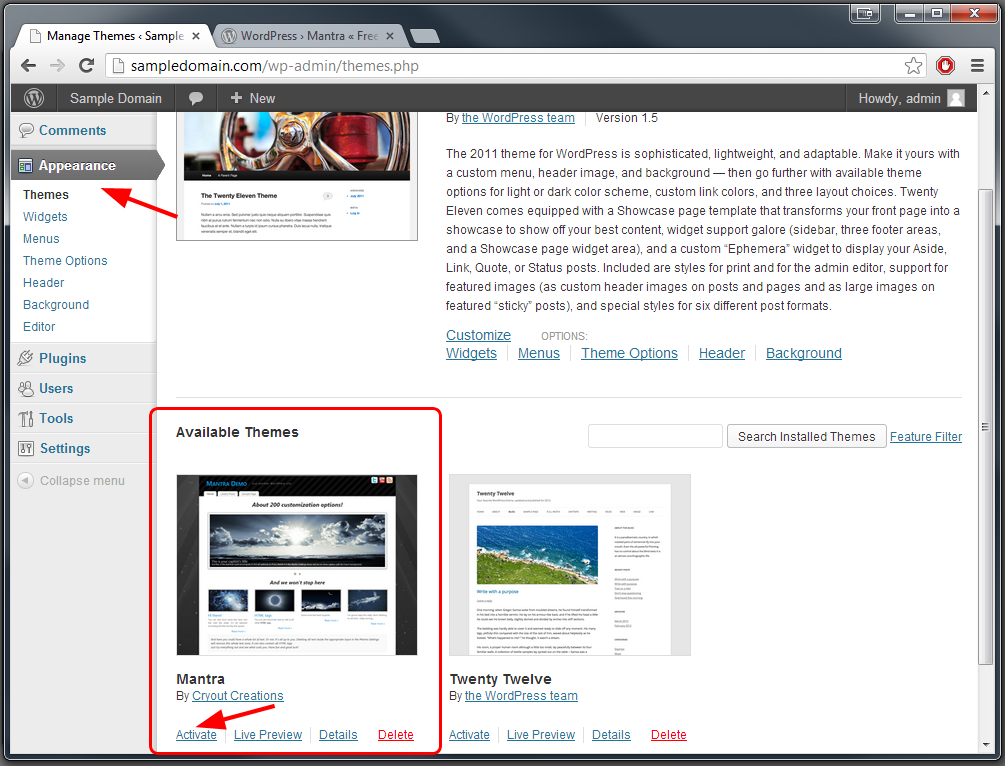This screenshot has width=1005, height=766.
Task: Click the Tools wrench icon
Action: tap(26, 419)
